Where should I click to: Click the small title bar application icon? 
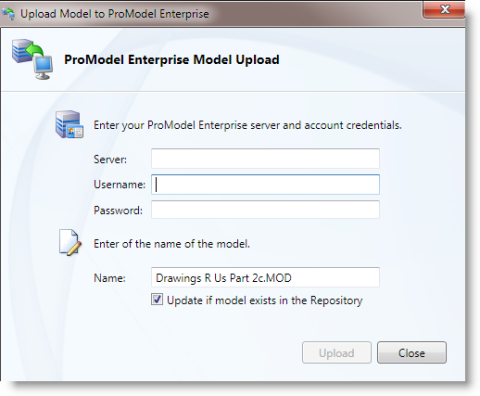[x=9, y=13]
